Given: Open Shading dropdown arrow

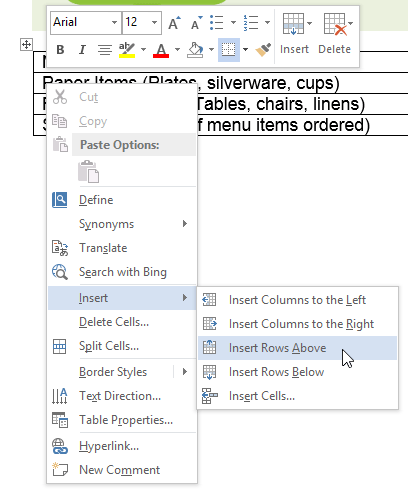Looking at the screenshot, I should [x=211, y=50].
